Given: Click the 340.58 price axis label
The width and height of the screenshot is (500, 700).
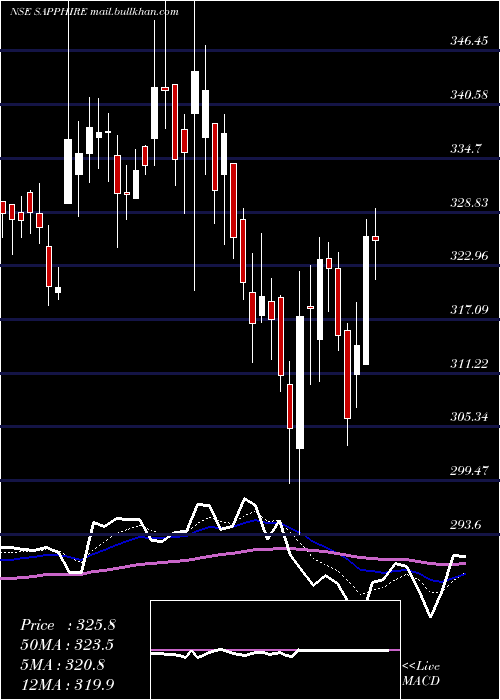Looking at the screenshot, I should (x=469, y=95).
